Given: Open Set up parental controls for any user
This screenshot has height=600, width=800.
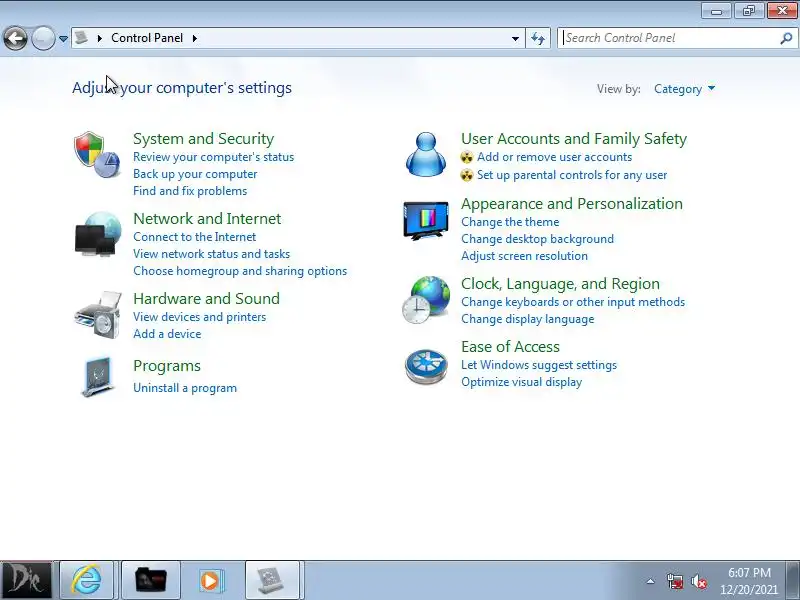Looking at the screenshot, I should pyautogui.click(x=572, y=175).
